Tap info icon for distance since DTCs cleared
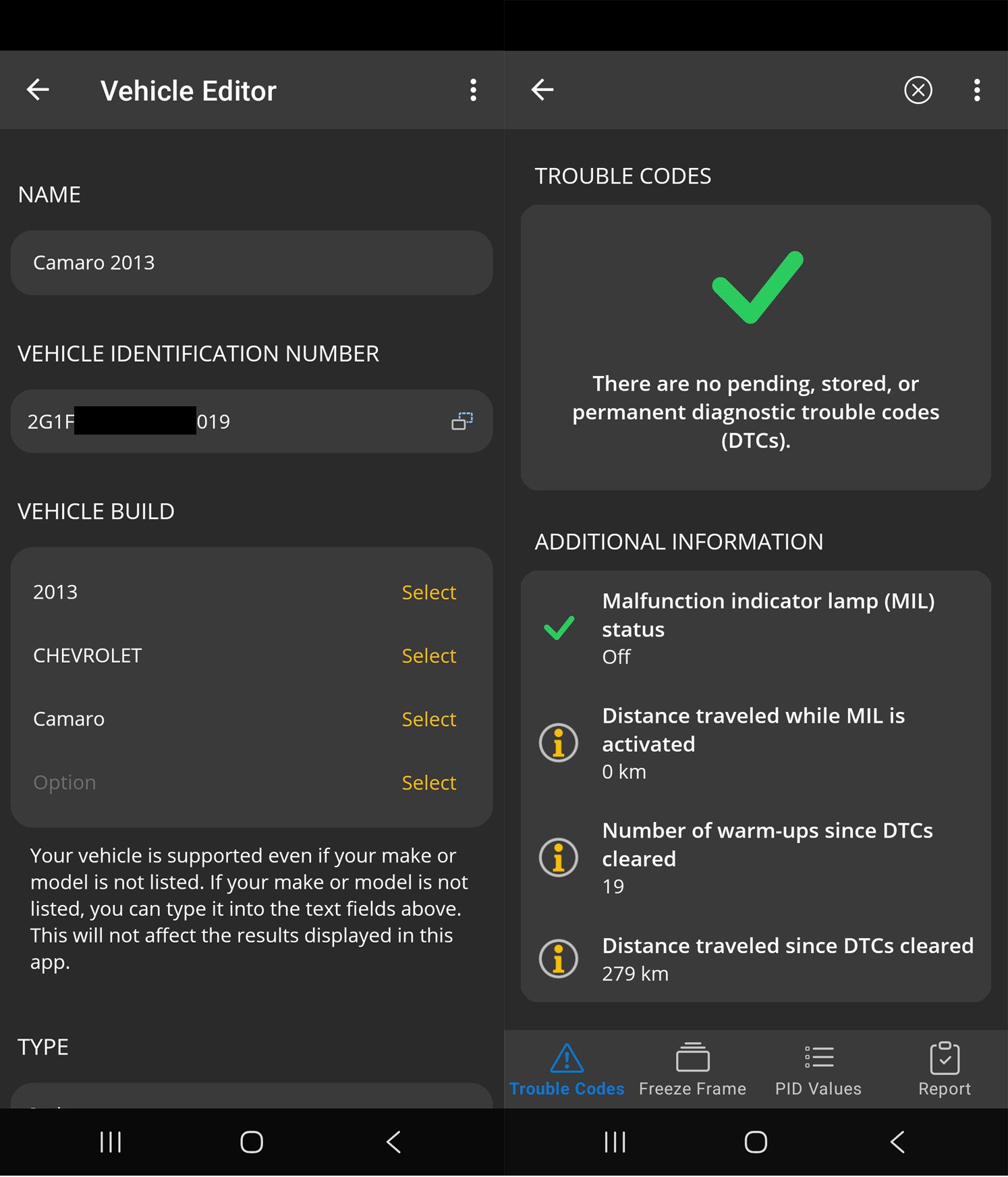Screen dimensions: 1008x1177 [x=559, y=959]
